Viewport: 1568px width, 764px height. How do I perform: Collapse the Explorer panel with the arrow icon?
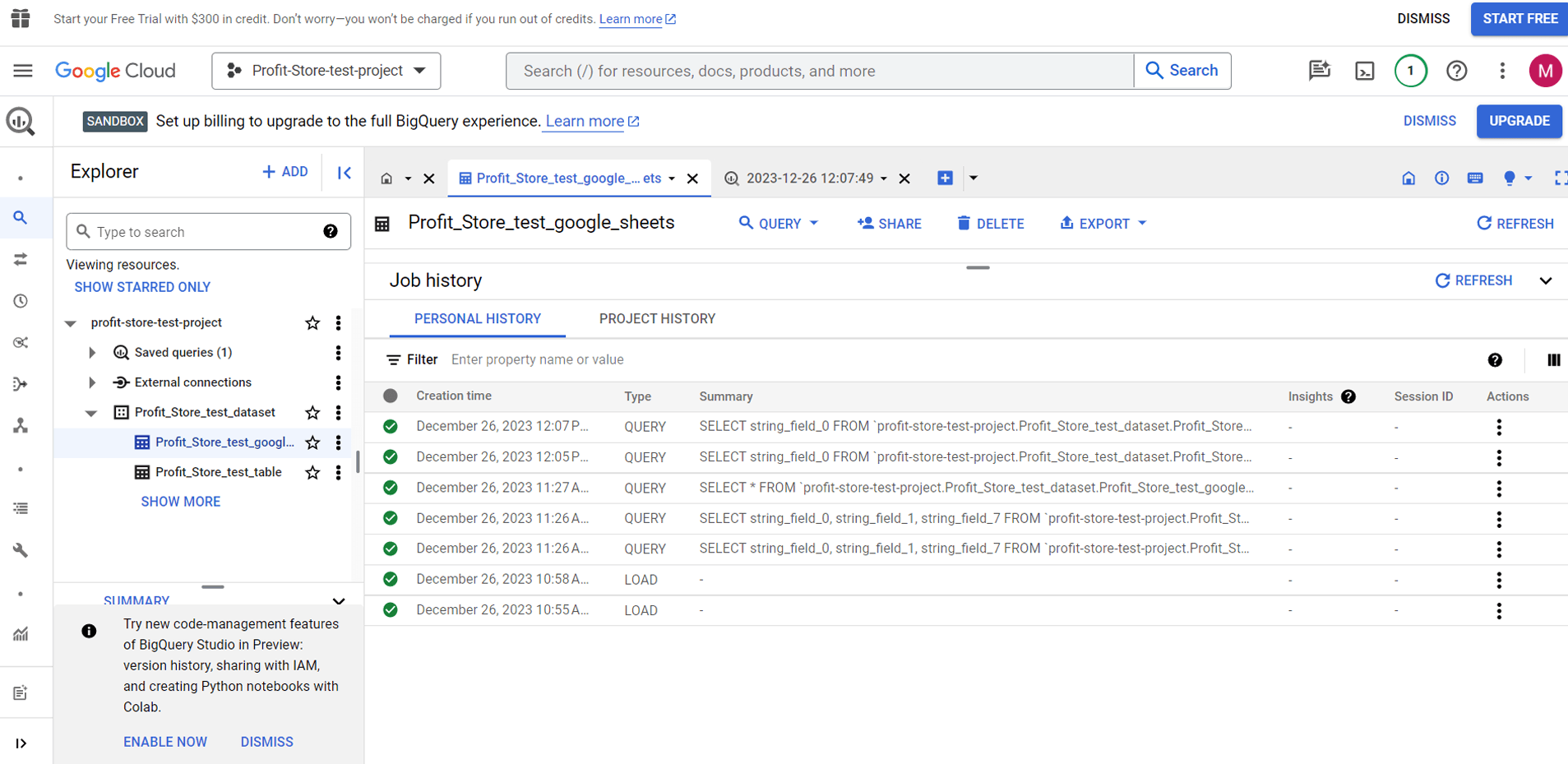pos(345,172)
